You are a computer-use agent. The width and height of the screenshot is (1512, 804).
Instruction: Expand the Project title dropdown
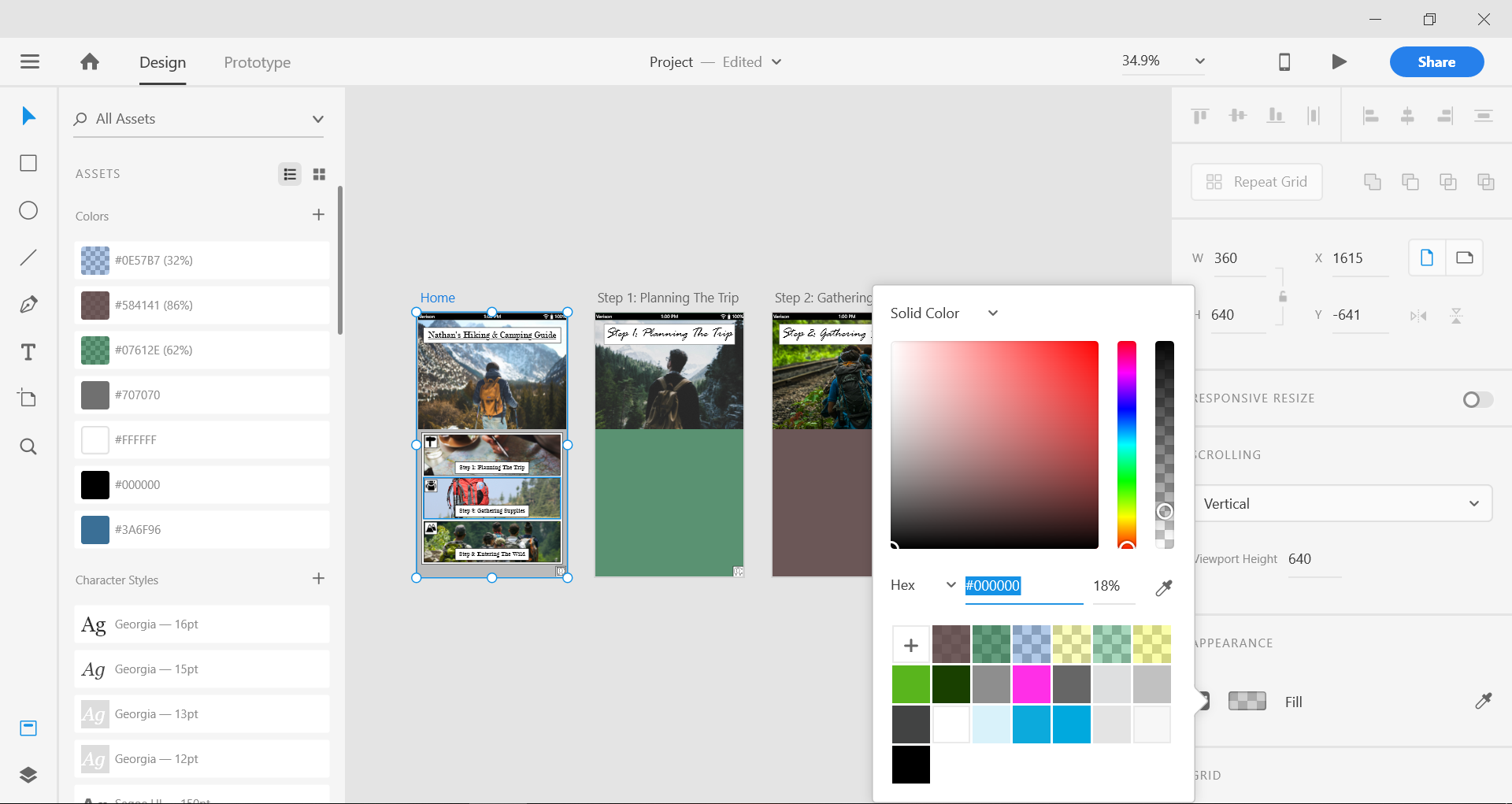point(776,61)
